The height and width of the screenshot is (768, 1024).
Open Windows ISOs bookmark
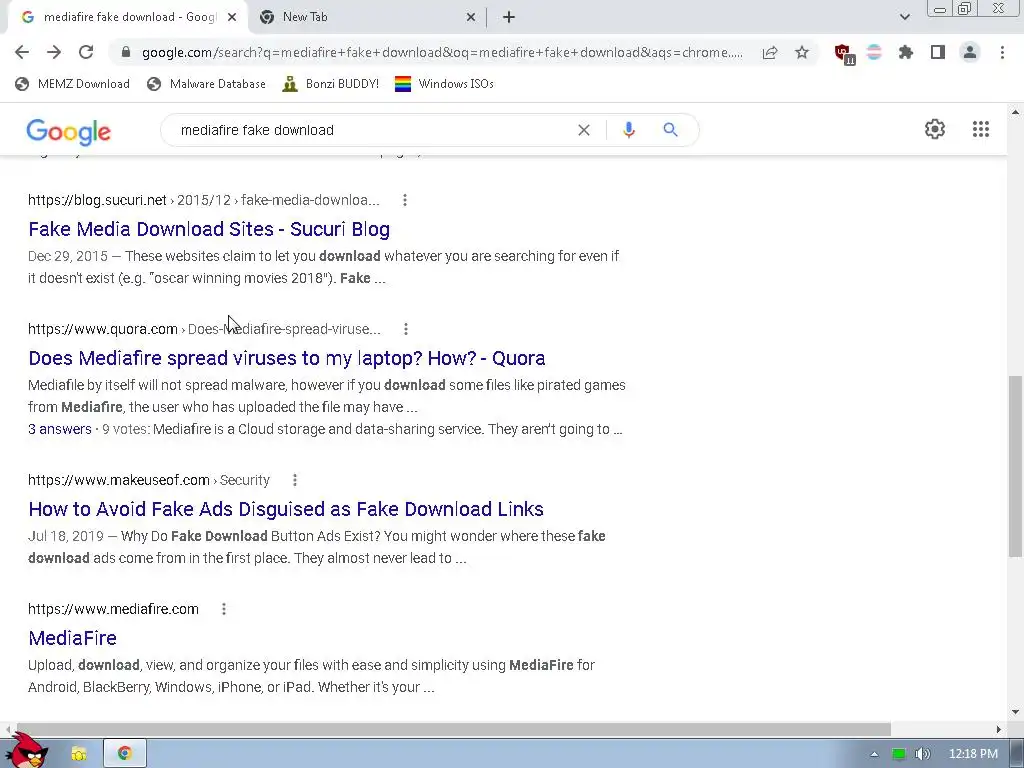tap(444, 84)
